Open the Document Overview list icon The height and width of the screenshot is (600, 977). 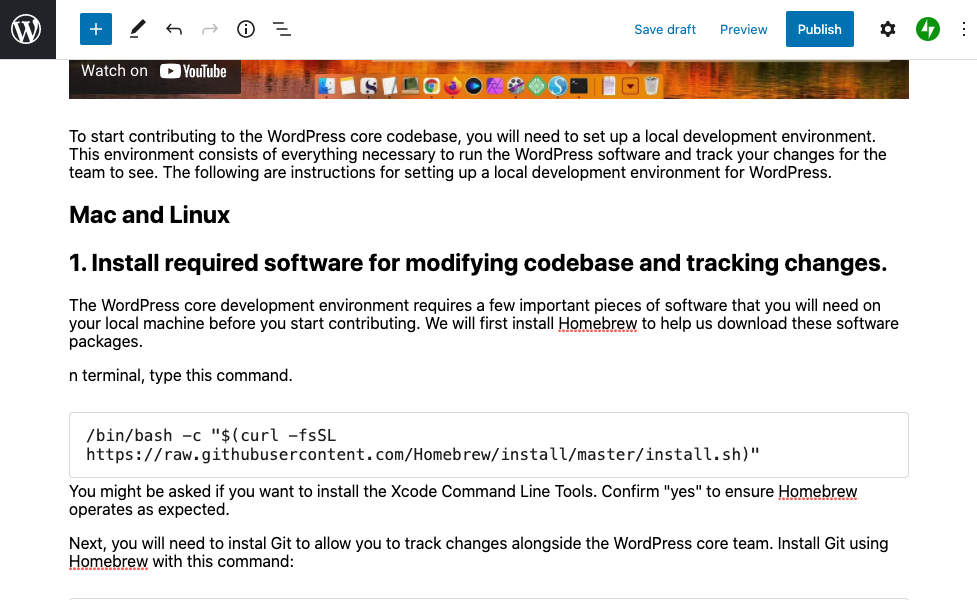coord(282,29)
